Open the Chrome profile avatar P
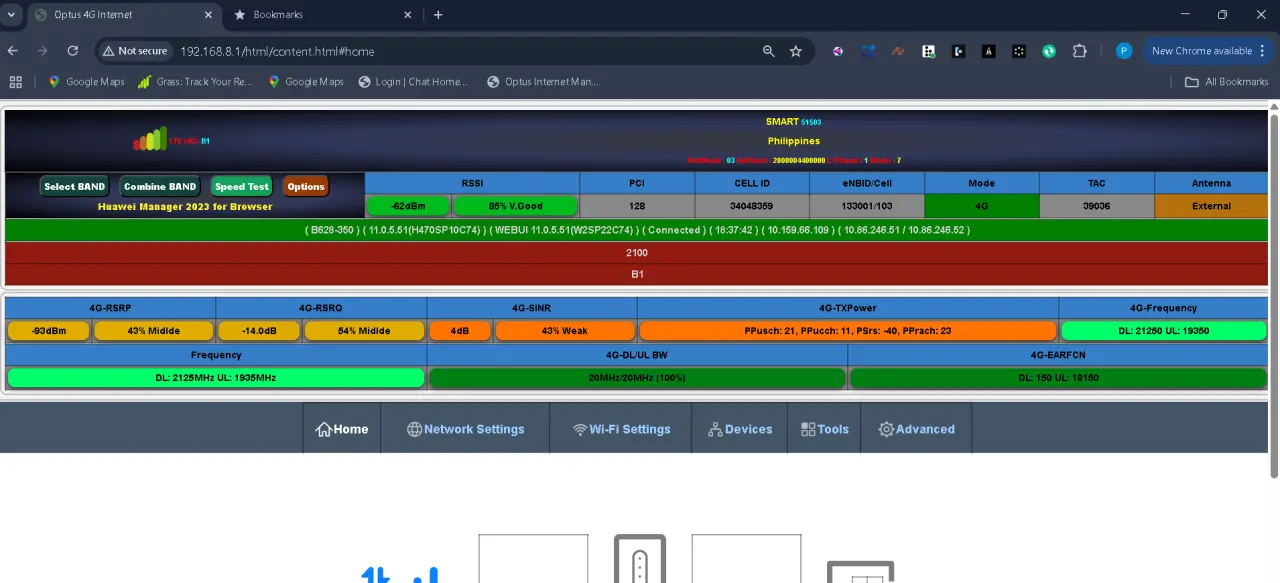The width and height of the screenshot is (1280, 583). [x=1124, y=51]
